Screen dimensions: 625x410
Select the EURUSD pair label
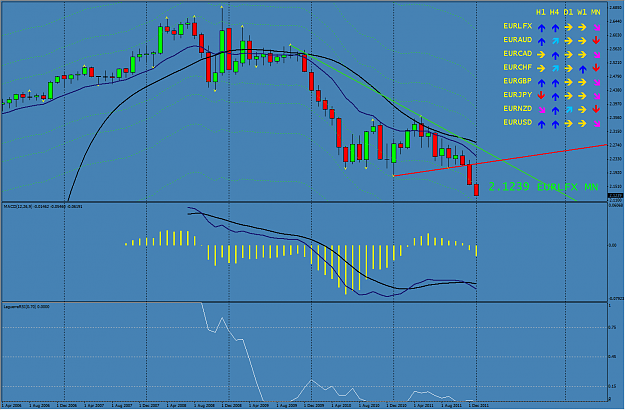(x=517, y=122)
